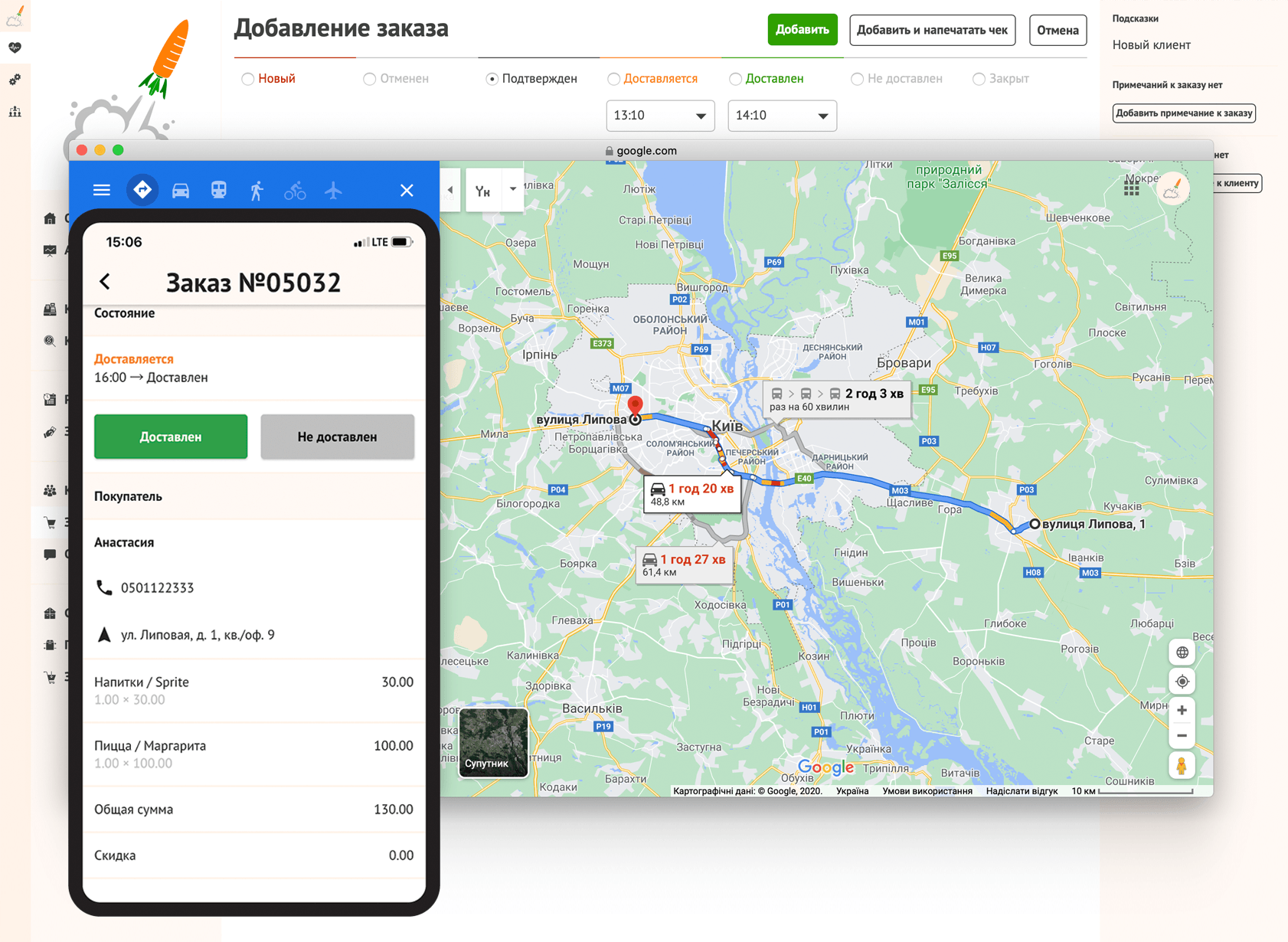Open the hierarchy chart icon in the sidebar
Image resolution: width=1288 pixels, height=942 pixels.
pyautogui.click(x=15, y=112)
